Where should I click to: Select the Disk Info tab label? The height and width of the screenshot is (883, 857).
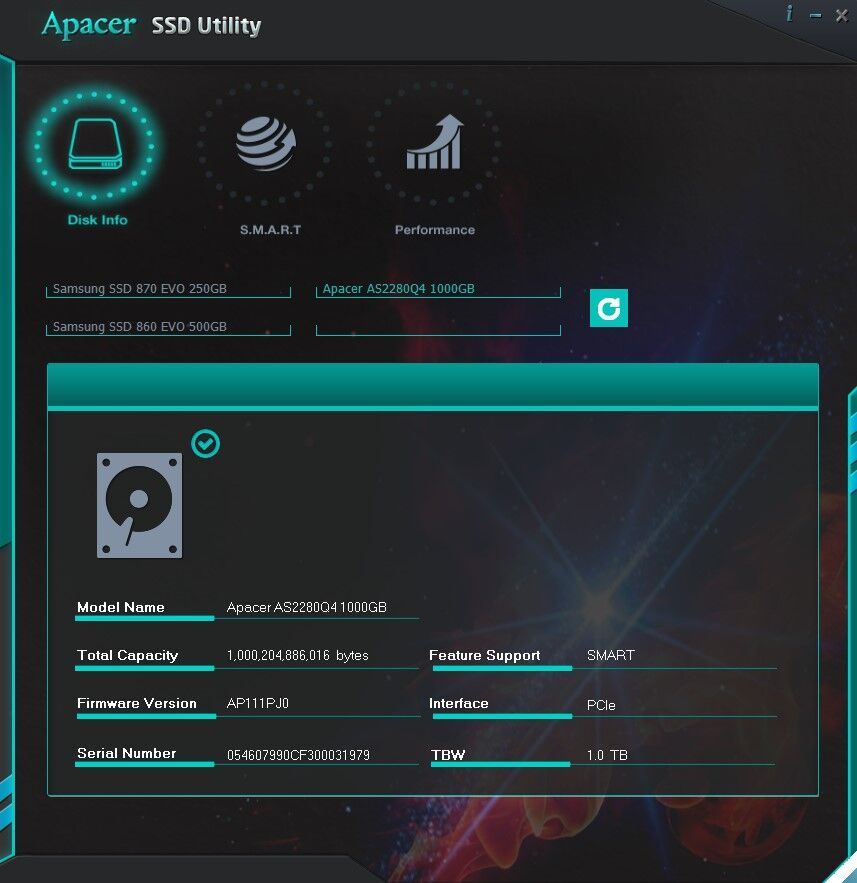click(x=97, y=220)
